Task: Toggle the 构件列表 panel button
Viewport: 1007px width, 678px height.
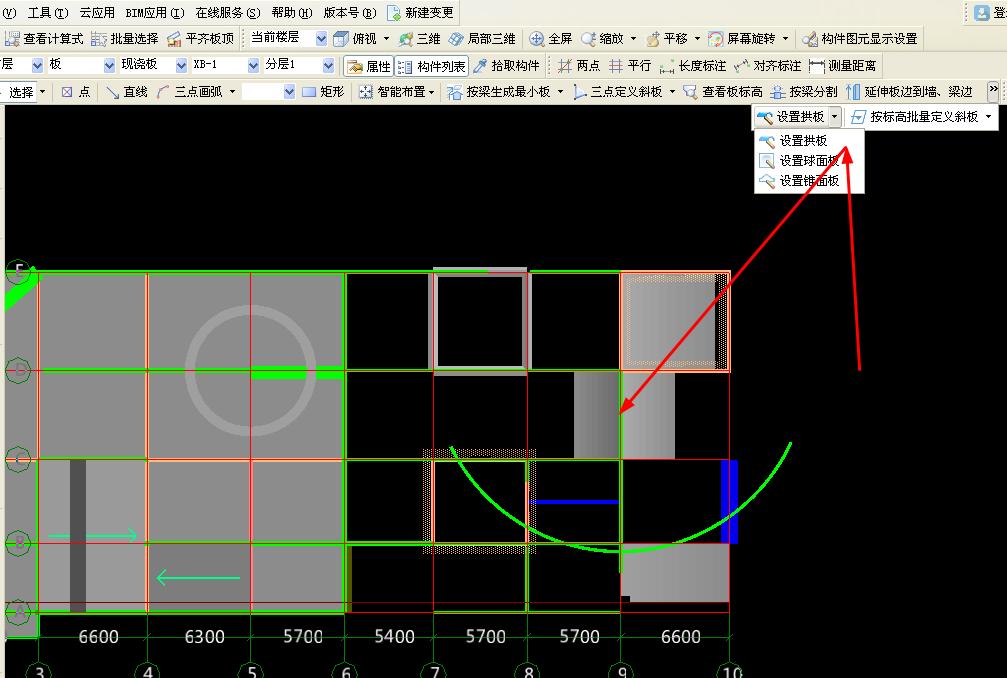Action: (432, 66)
